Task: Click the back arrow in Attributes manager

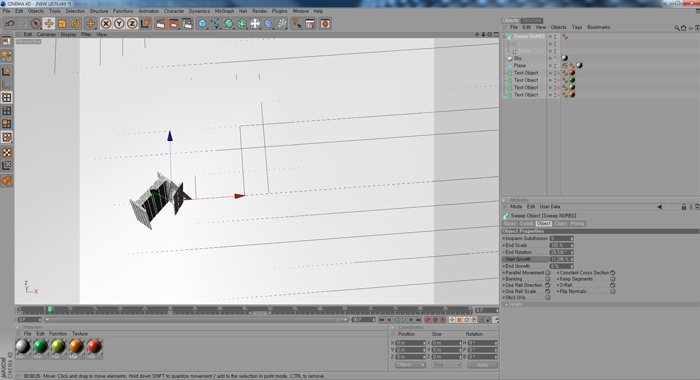Action: [x=660, y=207]
